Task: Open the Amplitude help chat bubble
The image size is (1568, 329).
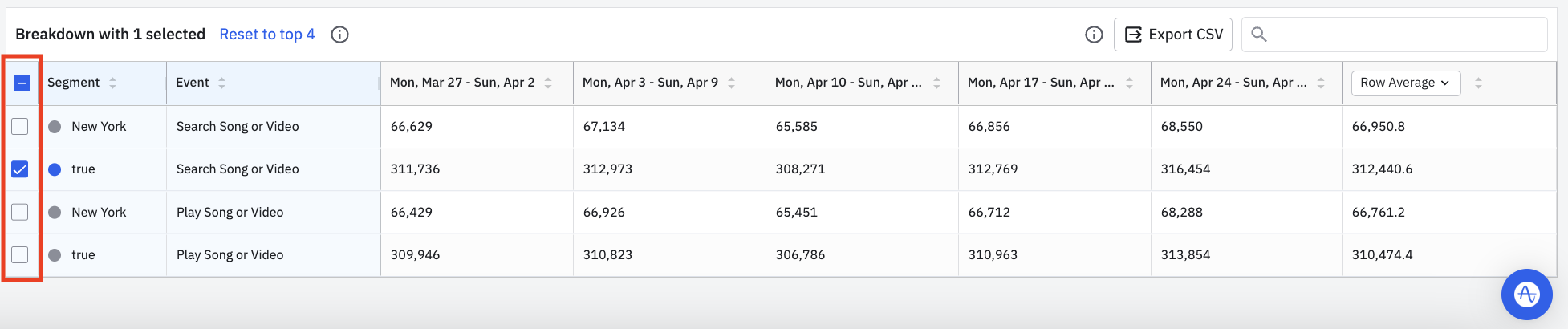Action: [1526, 294]
